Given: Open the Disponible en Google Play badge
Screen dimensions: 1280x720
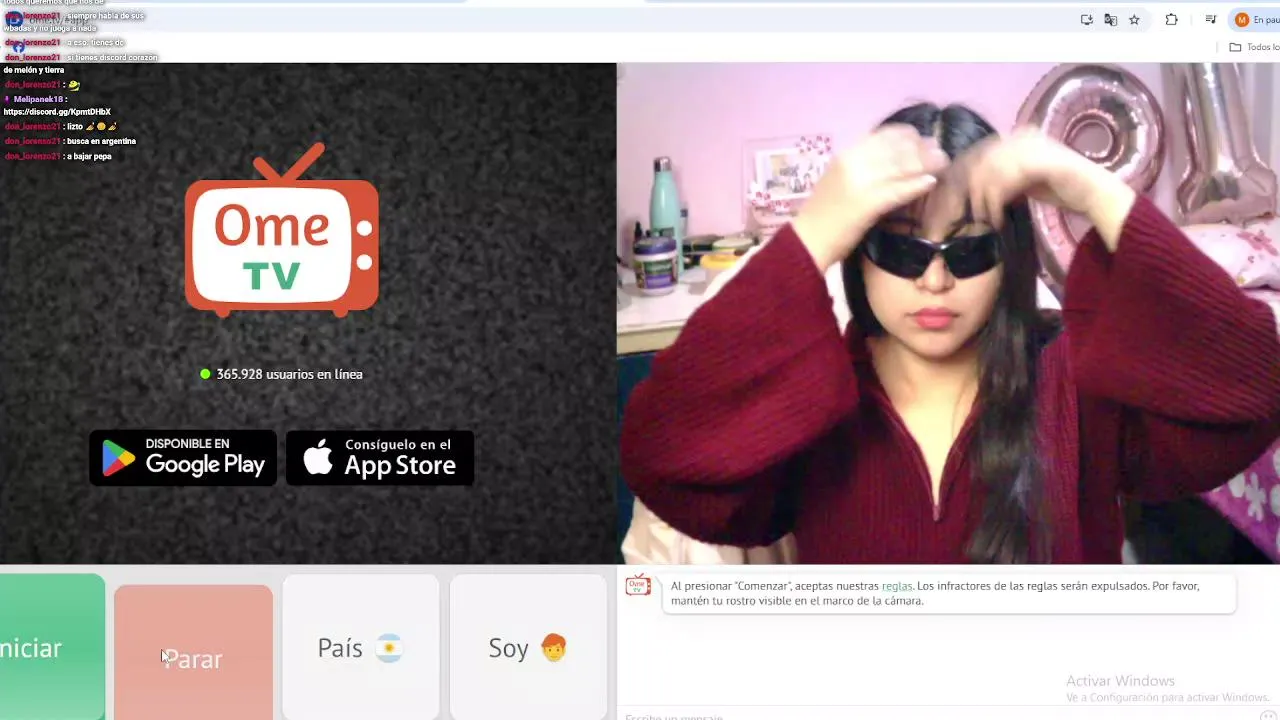Looking at the screenshot, I should (183, 458).
